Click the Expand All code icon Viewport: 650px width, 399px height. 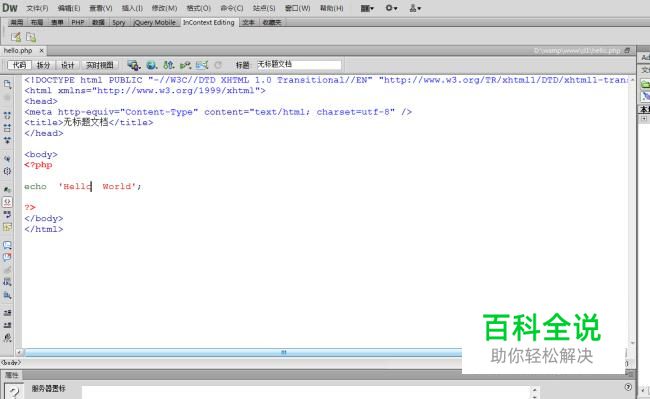pos(7,140)
